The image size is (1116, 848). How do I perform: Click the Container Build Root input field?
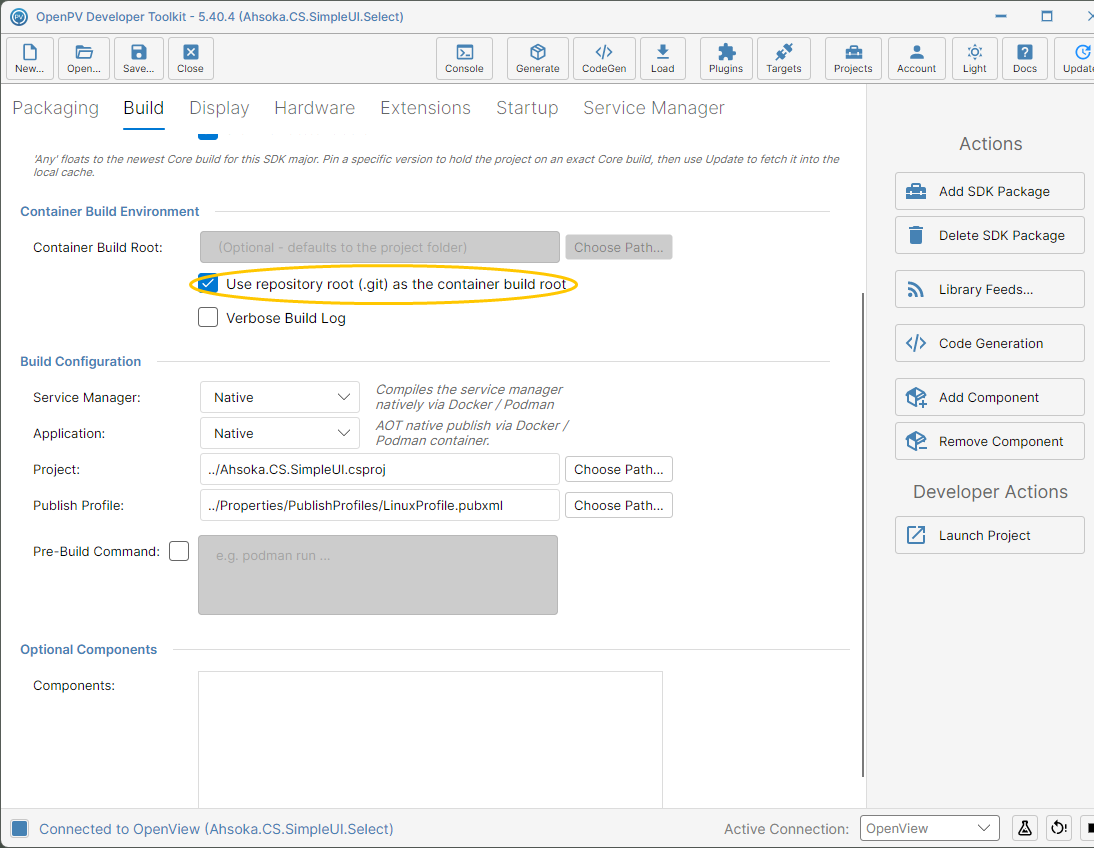pyautogui.click(x=379, y=247)
